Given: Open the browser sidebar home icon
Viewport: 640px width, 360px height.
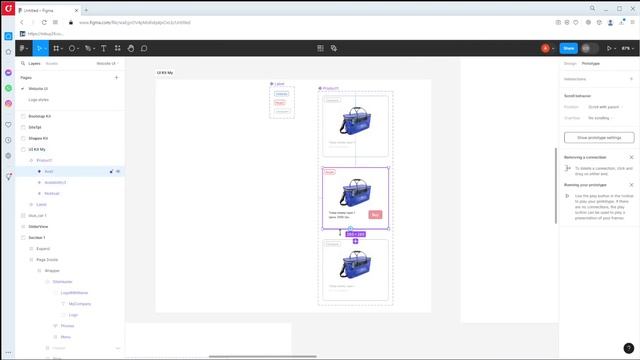Looking at the screenshot, I should click(8, 36).
